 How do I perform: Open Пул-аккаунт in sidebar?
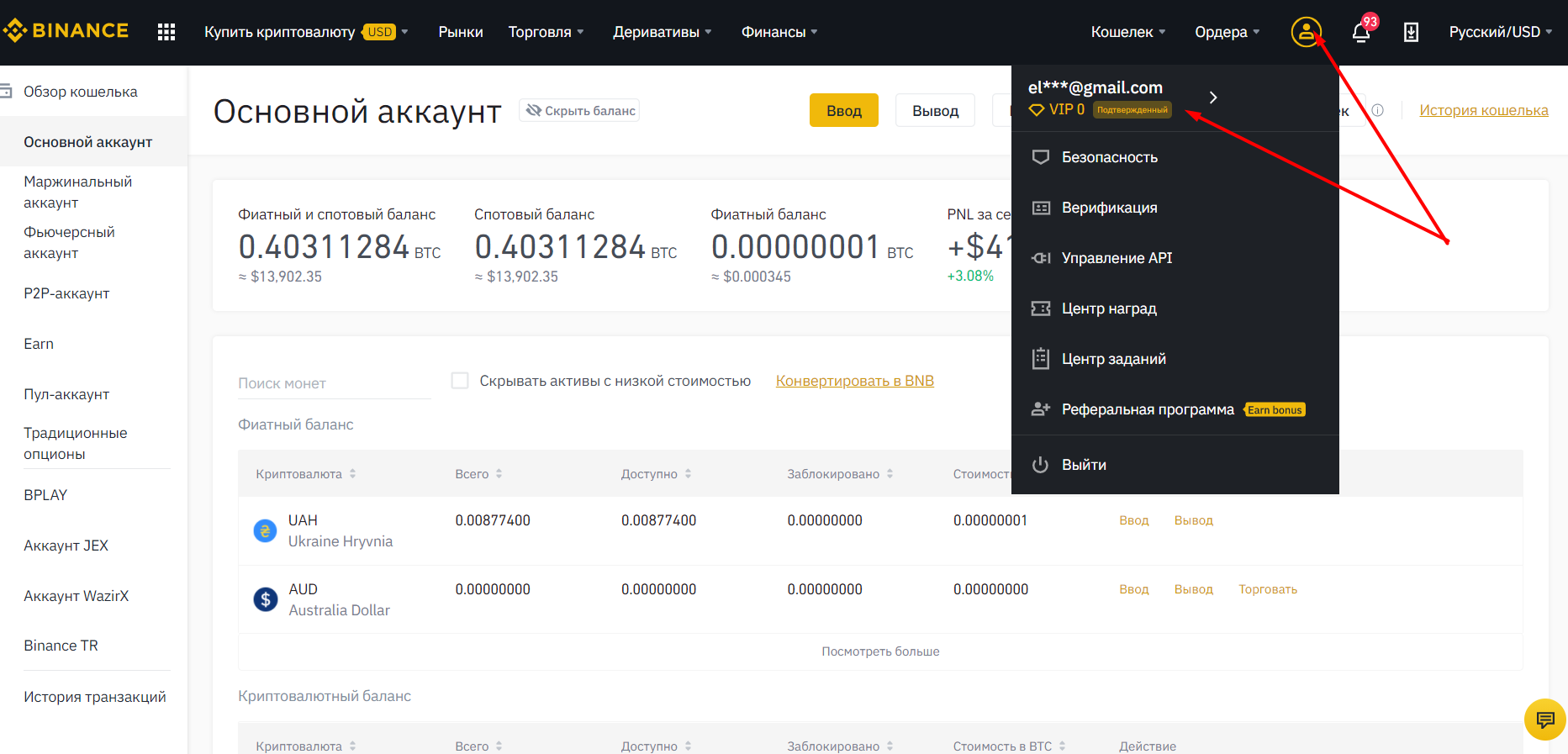(x=66, y=394)
